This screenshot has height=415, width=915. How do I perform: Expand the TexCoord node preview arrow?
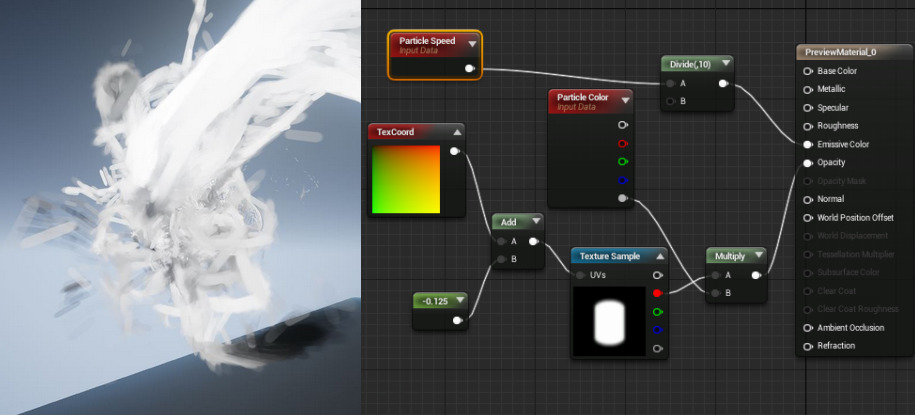[x=457, y=132]
